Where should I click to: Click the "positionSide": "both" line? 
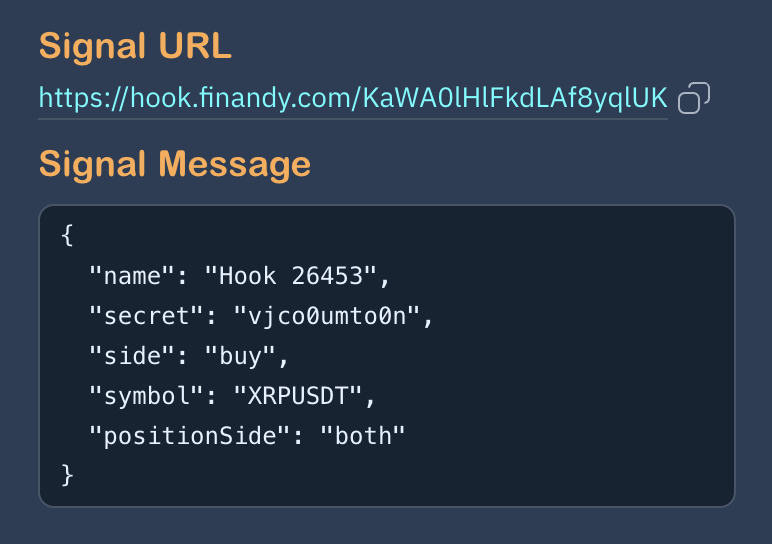[x=247, y=436]
